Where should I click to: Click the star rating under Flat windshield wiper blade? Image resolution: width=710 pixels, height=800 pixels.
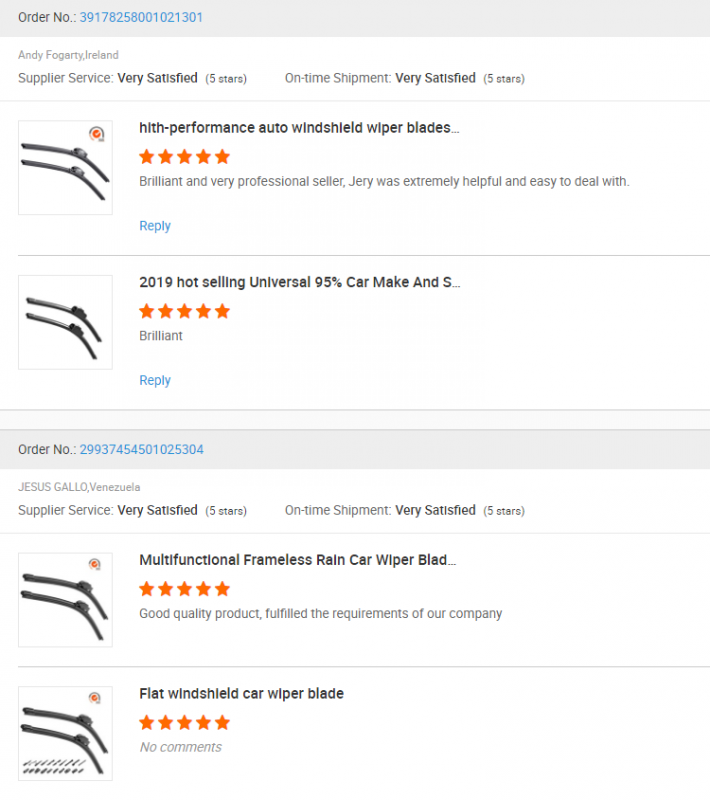coord(185,722)
